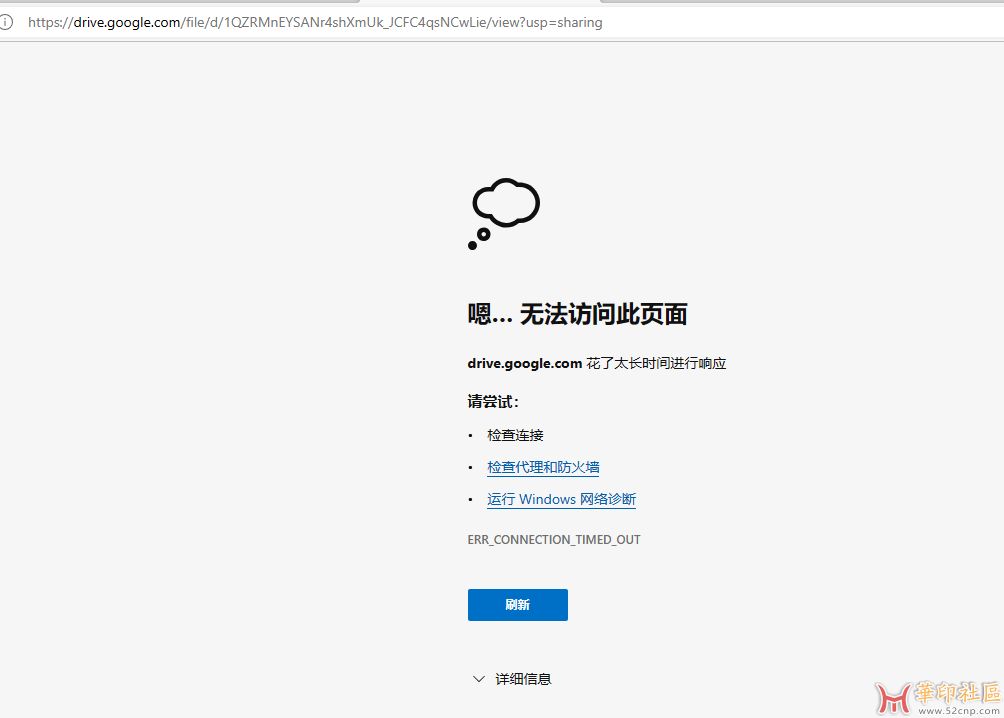Expand the 详细信息 details chevron
This screenshot has width=1004, height=718.
point(478,679)
